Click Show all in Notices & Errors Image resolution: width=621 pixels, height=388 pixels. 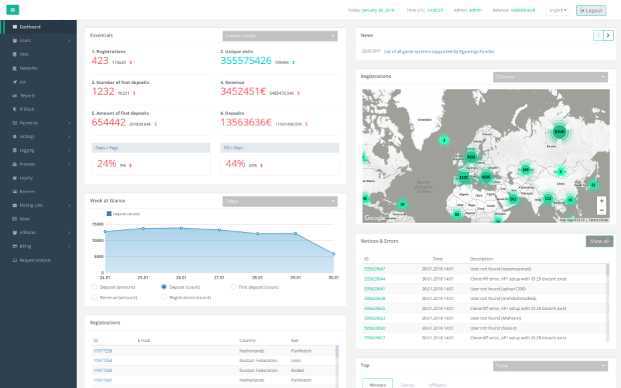[x=599, y=241]
